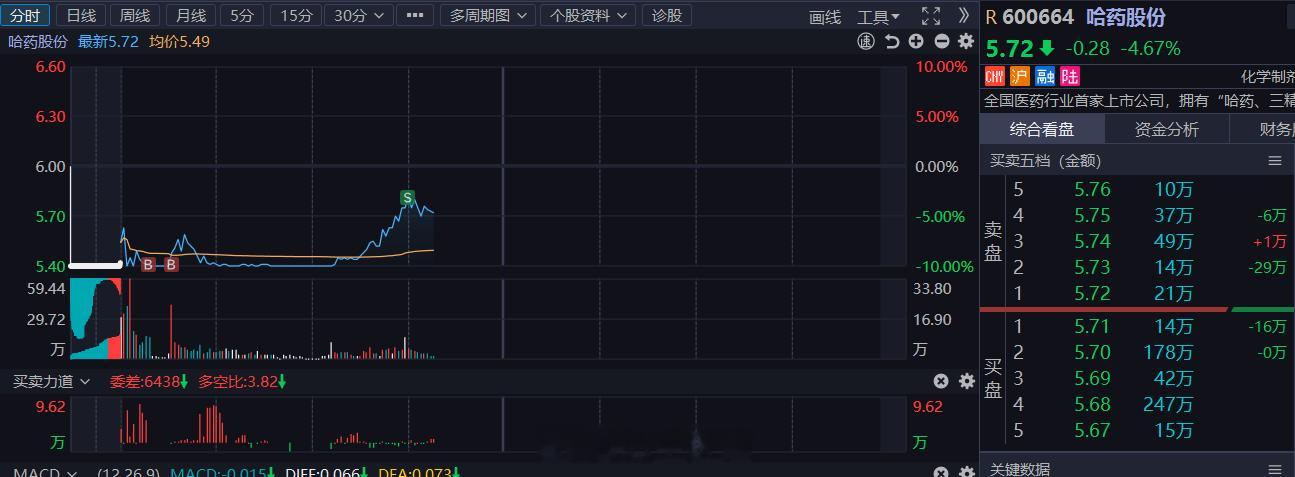
Task: Switch to the 分时 intraday chart tab
Action: [25, 15]
